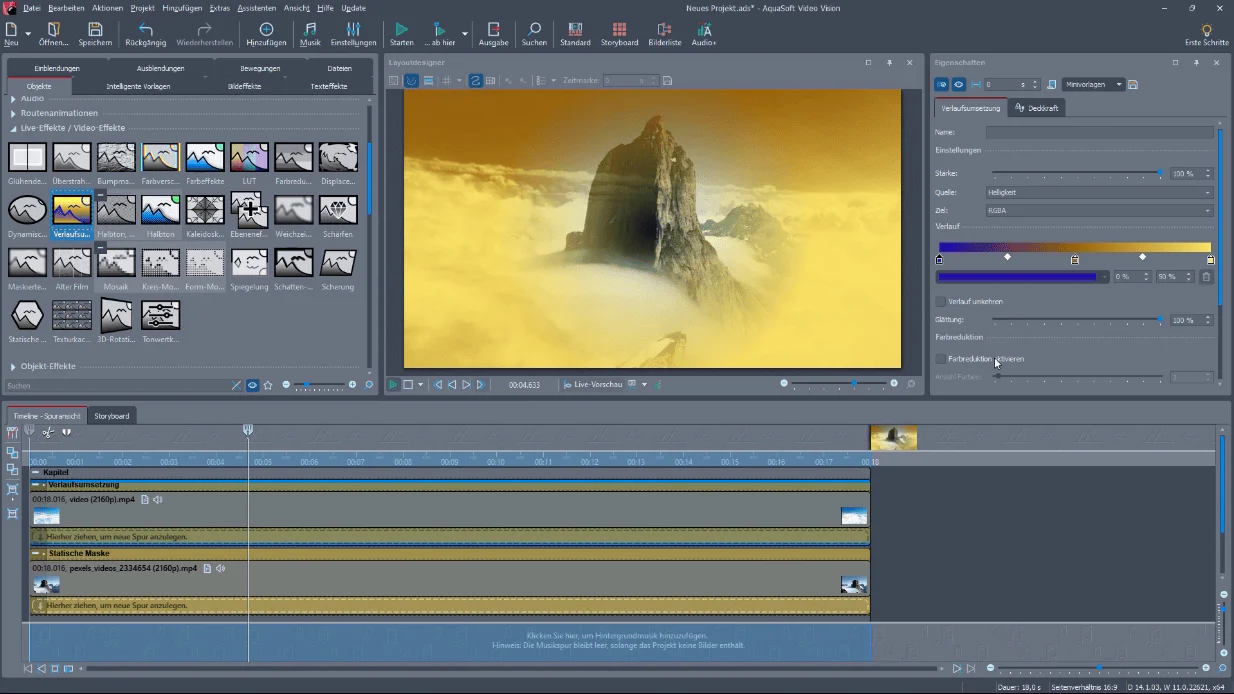Toggle the eye icon in Eigenschaften toolbar
Image resolution: width=1234 pixels, height=694 pixels.
tap(958, 85)
